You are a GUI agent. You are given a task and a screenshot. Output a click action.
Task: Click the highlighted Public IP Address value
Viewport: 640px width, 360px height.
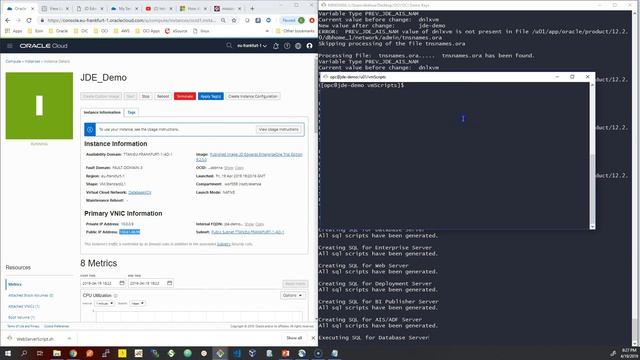click(x=129, y=232)
